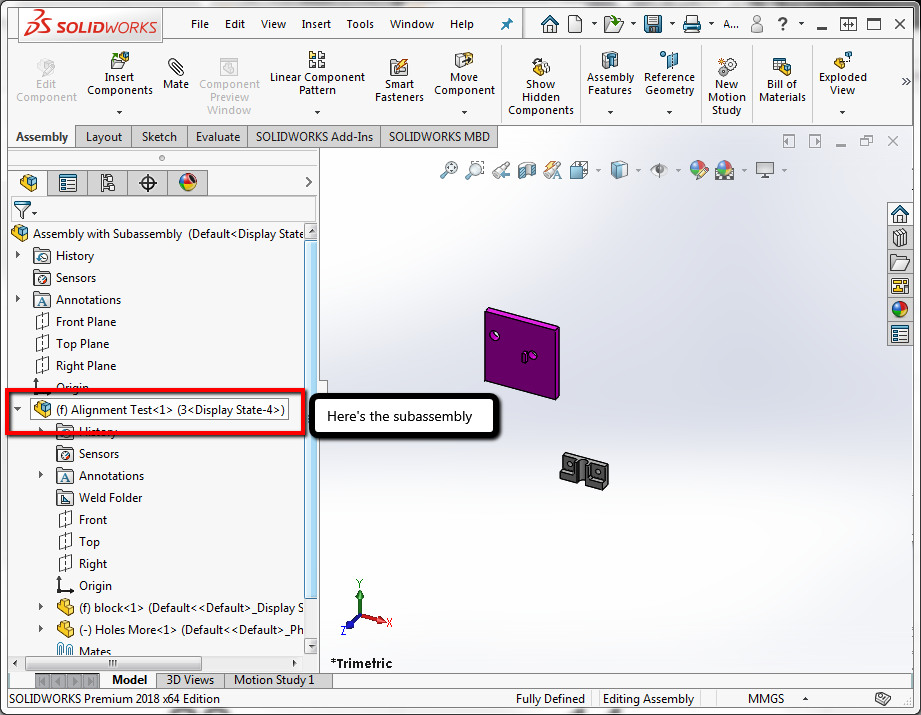Switch to the Evaluate tab
The height and width of the screenshot is (715, 921).
(218, 137)
